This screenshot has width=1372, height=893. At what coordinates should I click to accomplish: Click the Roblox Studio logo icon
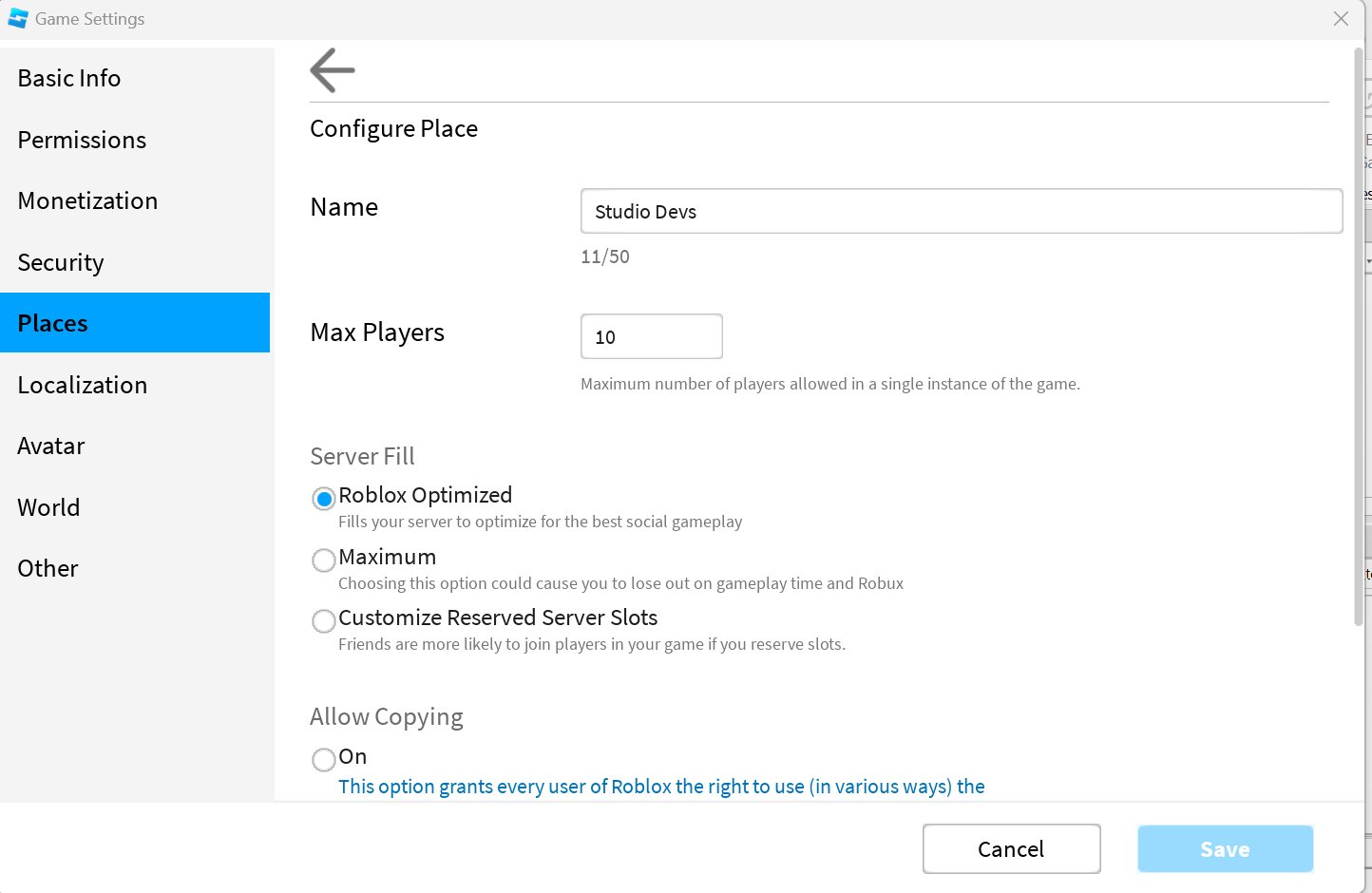click(x=18, y=19)
